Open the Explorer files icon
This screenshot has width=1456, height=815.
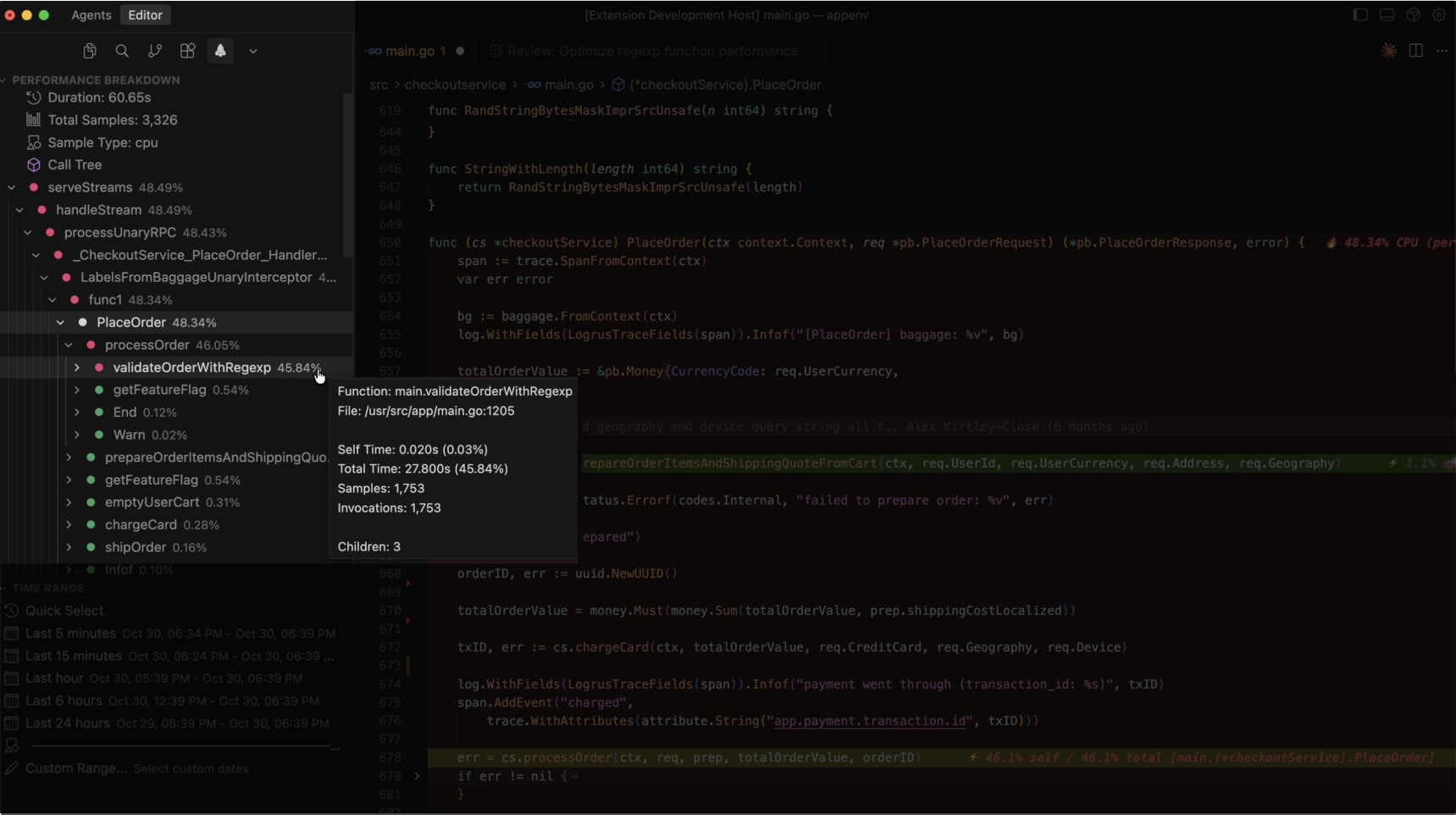[90, 51]
